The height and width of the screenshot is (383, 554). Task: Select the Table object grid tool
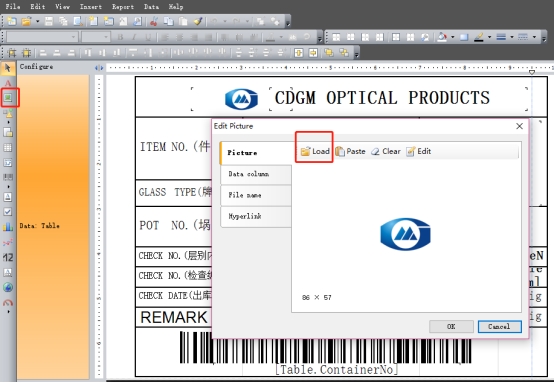8,148
